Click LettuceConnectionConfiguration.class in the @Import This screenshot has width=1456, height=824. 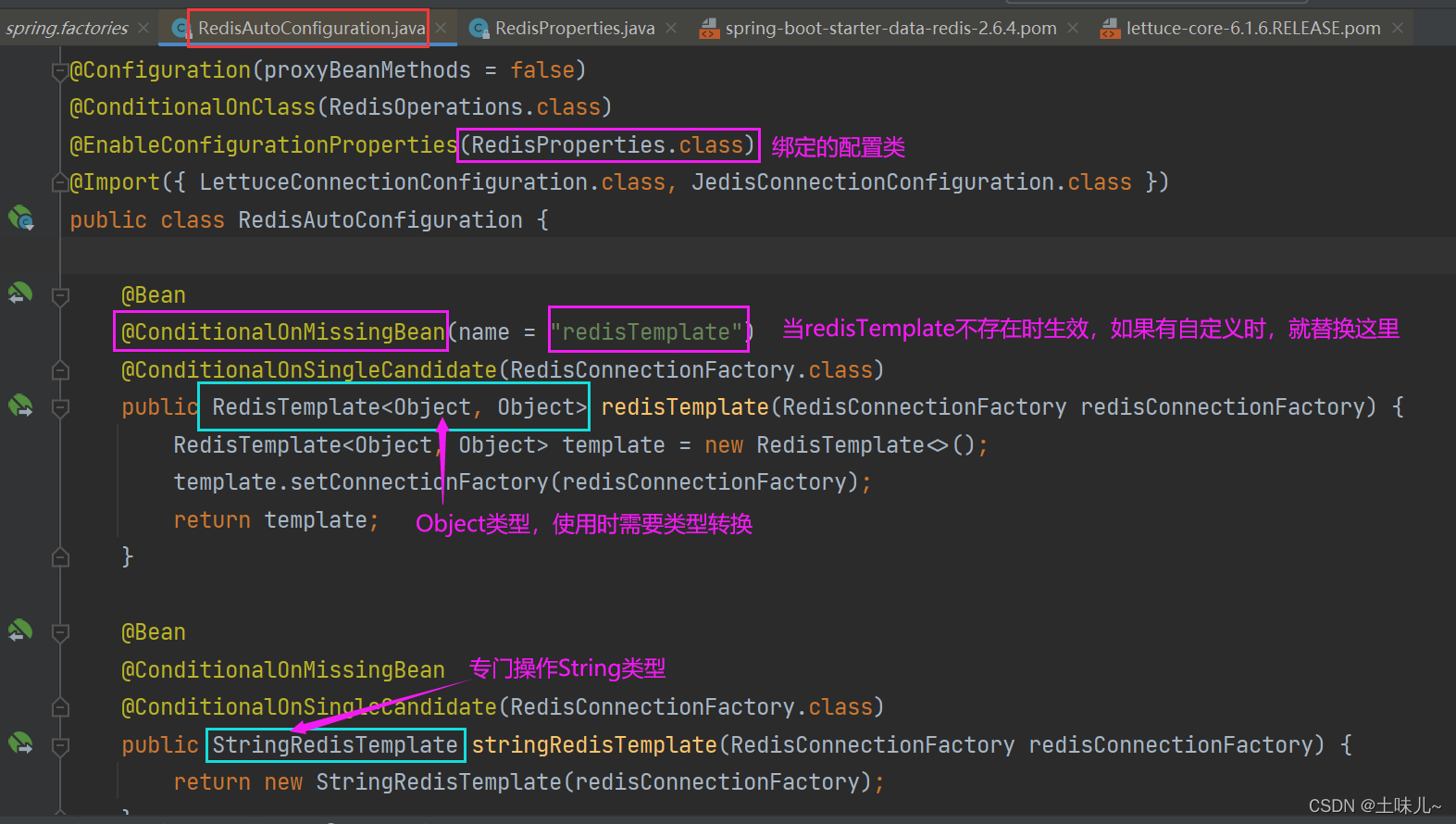tap(432, 182)
